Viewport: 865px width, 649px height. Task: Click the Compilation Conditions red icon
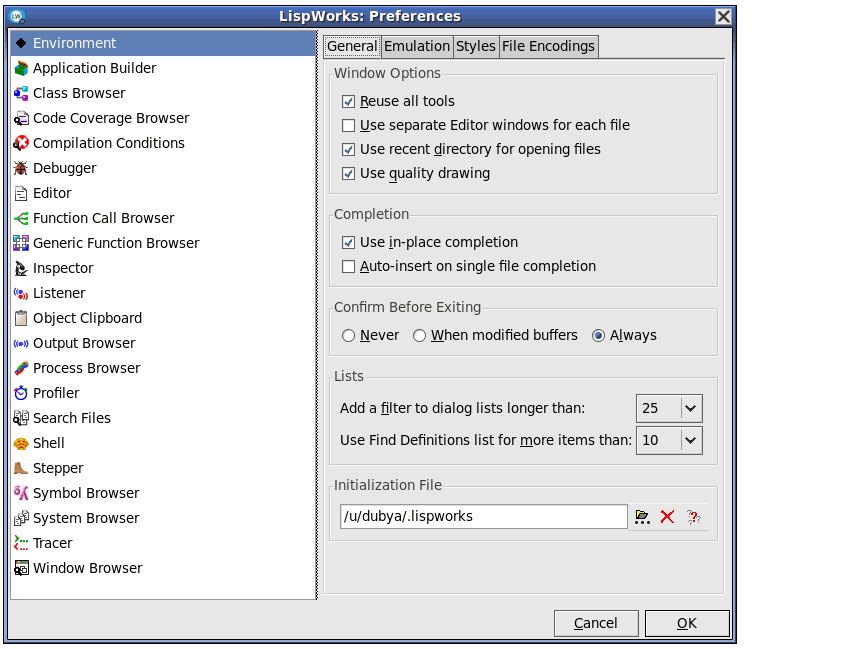point(21,143)
